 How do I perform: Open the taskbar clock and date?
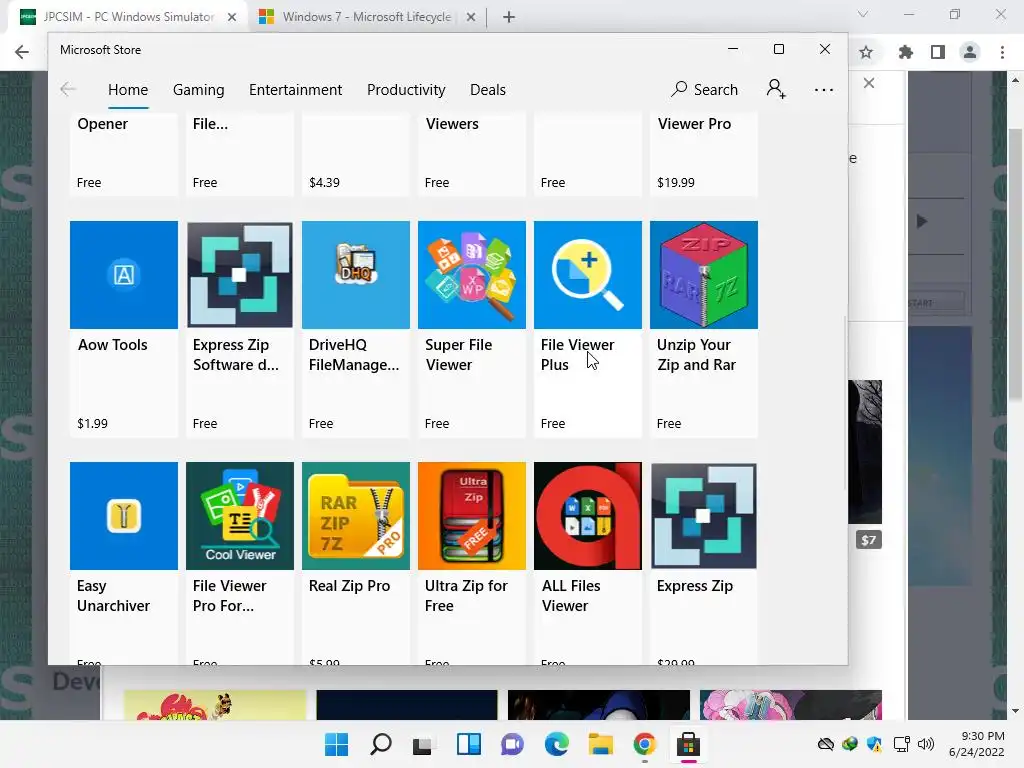coord(976,744)
